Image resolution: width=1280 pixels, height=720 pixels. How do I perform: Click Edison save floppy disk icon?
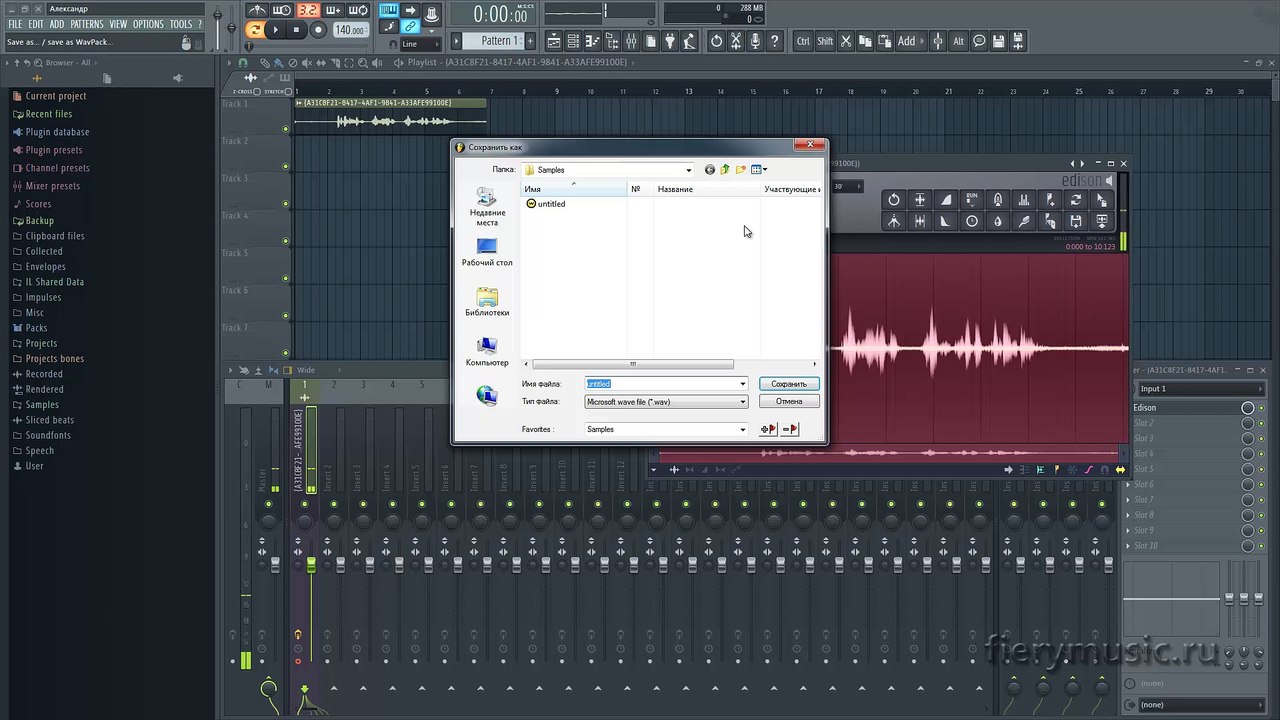pyautogui.click(x=1076, y=221)
